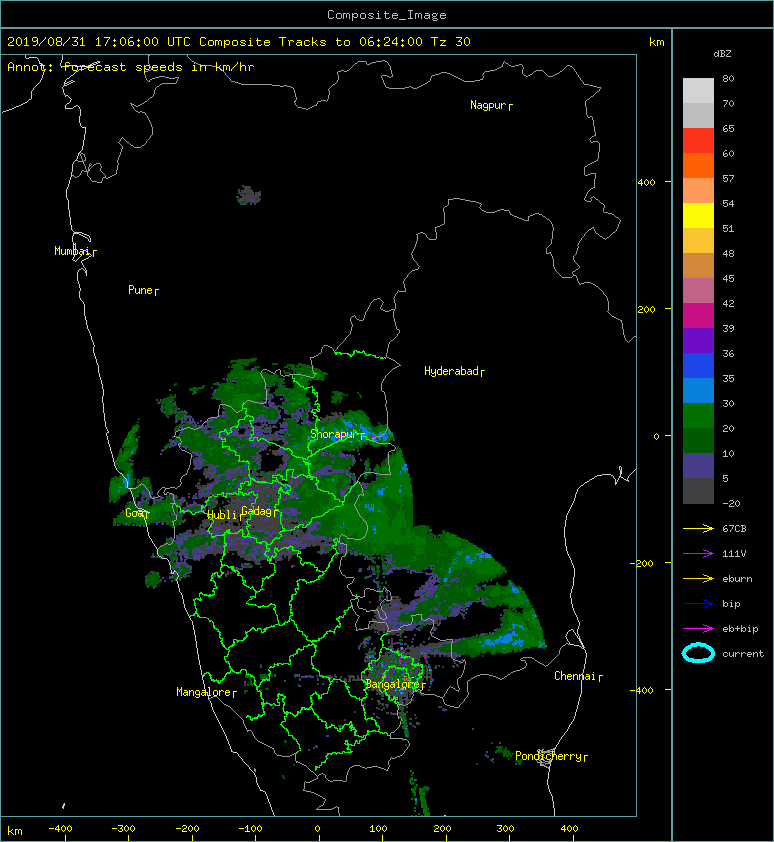Click the Goa label on the coast

tap(136, 513)
